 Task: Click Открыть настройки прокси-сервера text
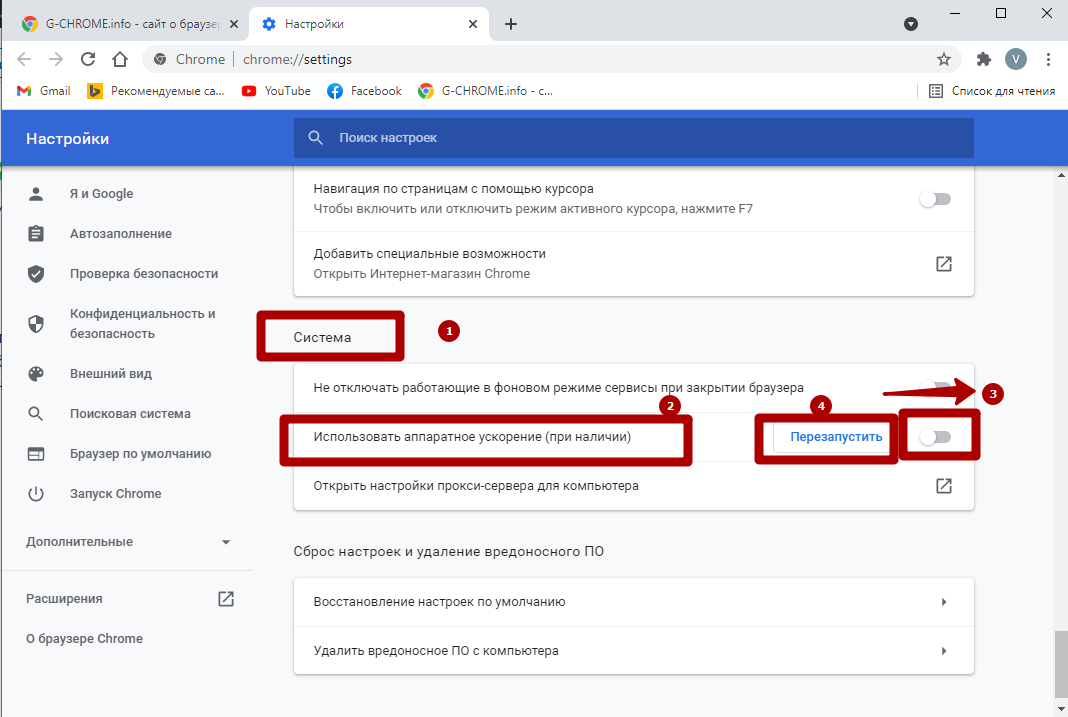(x=476, y=485)
